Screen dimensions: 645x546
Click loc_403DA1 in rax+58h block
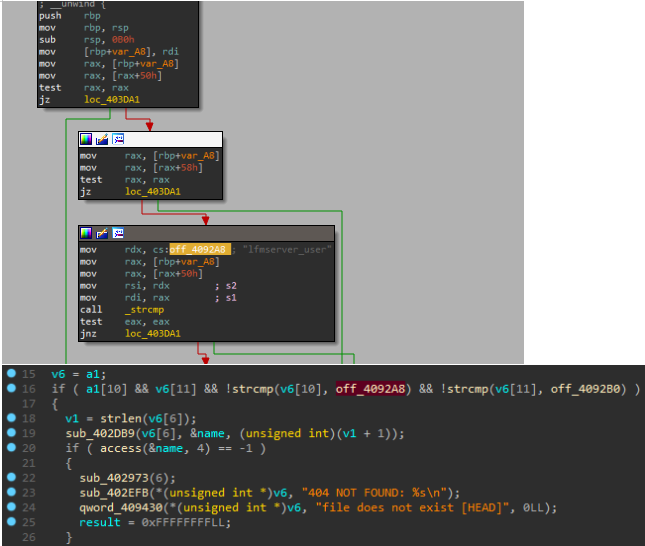pyautogui.click(x=153, y=192)
